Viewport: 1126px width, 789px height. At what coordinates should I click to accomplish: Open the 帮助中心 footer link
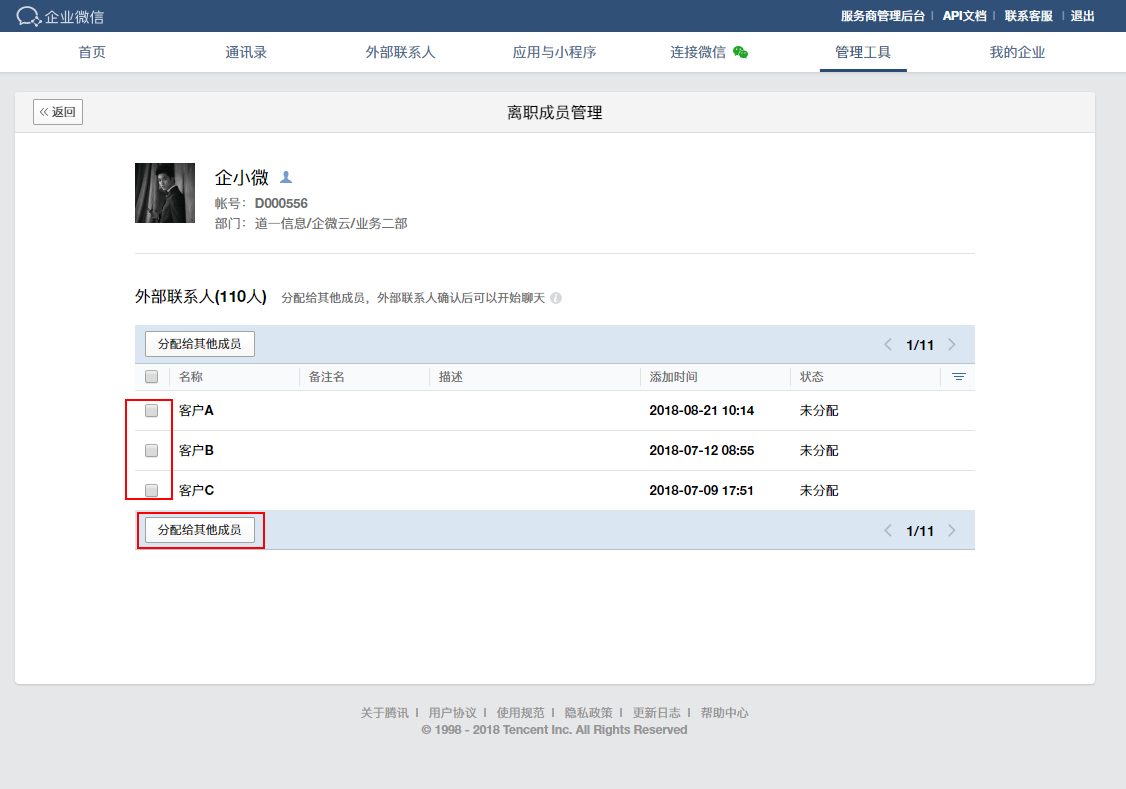(x=726, y=712)
